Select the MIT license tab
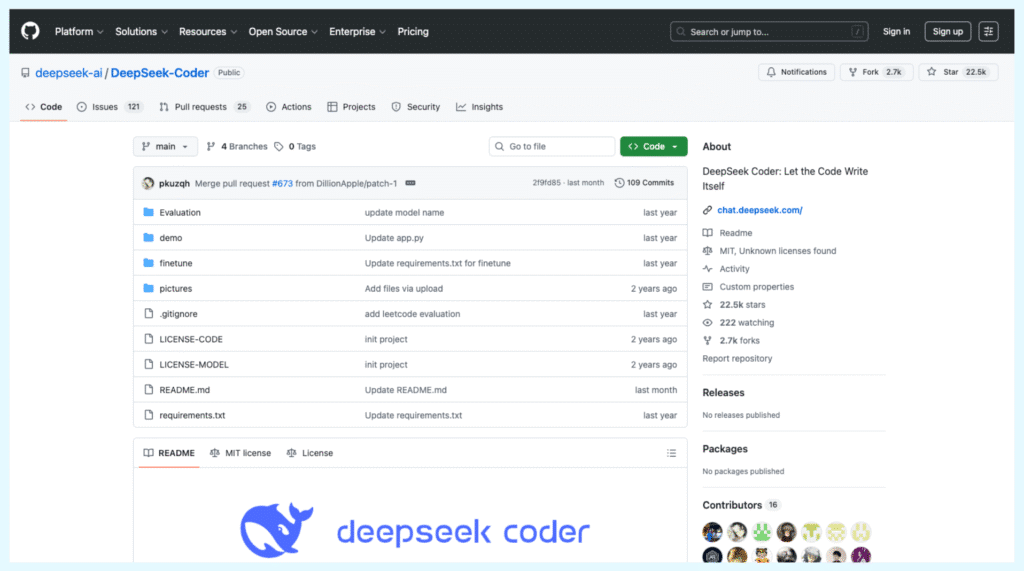Viewport: 1024px width, 571px height. (x=240, y=453)
